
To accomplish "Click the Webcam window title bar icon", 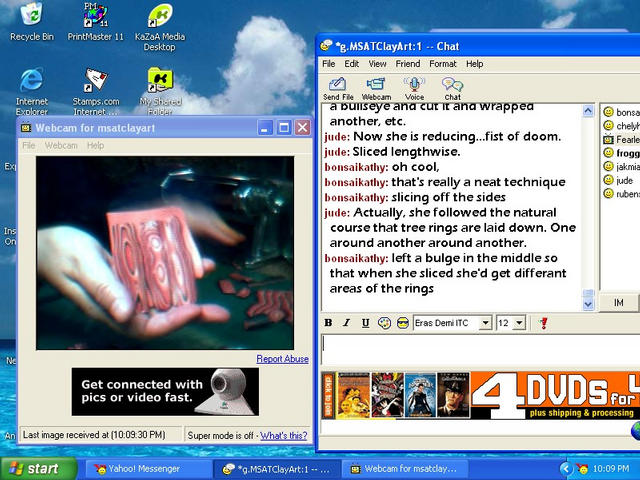I will (x=26, y=128).
